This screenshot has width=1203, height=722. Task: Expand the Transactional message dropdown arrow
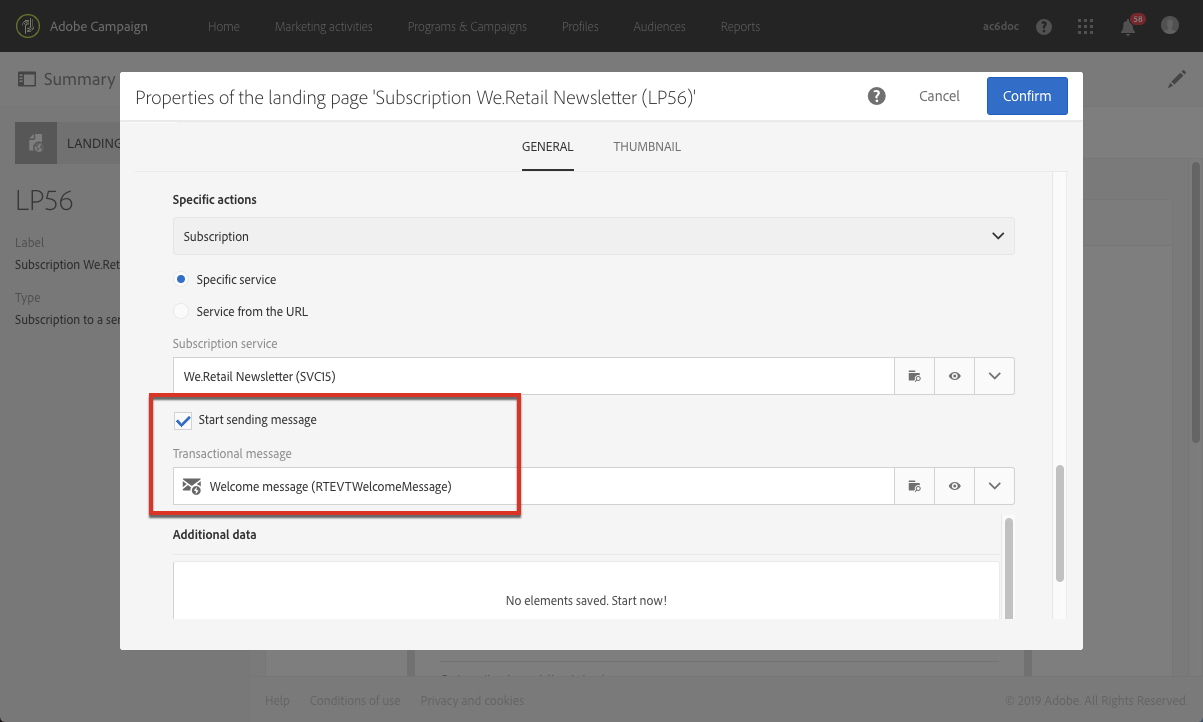995,486
